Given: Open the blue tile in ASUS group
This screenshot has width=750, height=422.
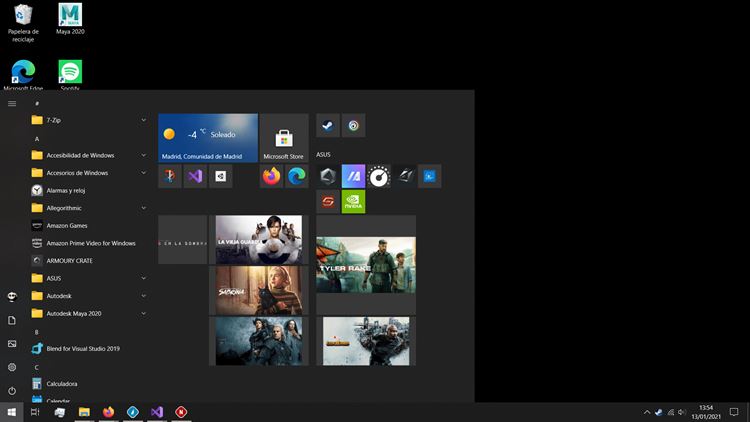Looking at the screenshot, I should (430, 176).
